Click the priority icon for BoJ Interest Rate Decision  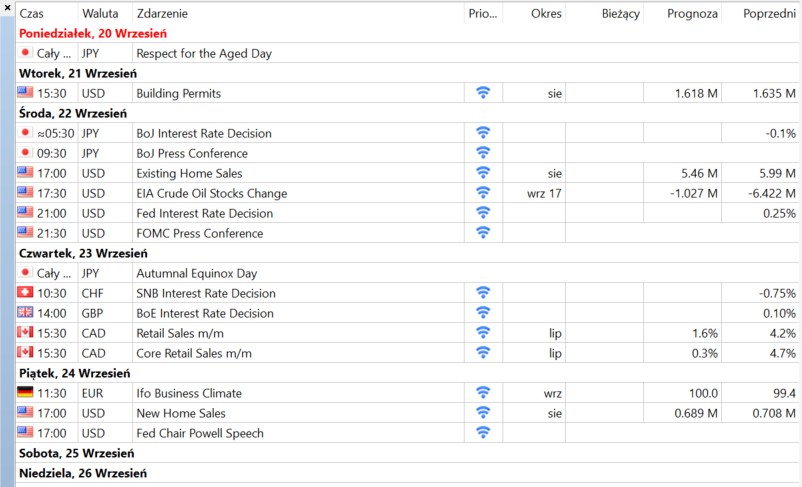(483, 132)
